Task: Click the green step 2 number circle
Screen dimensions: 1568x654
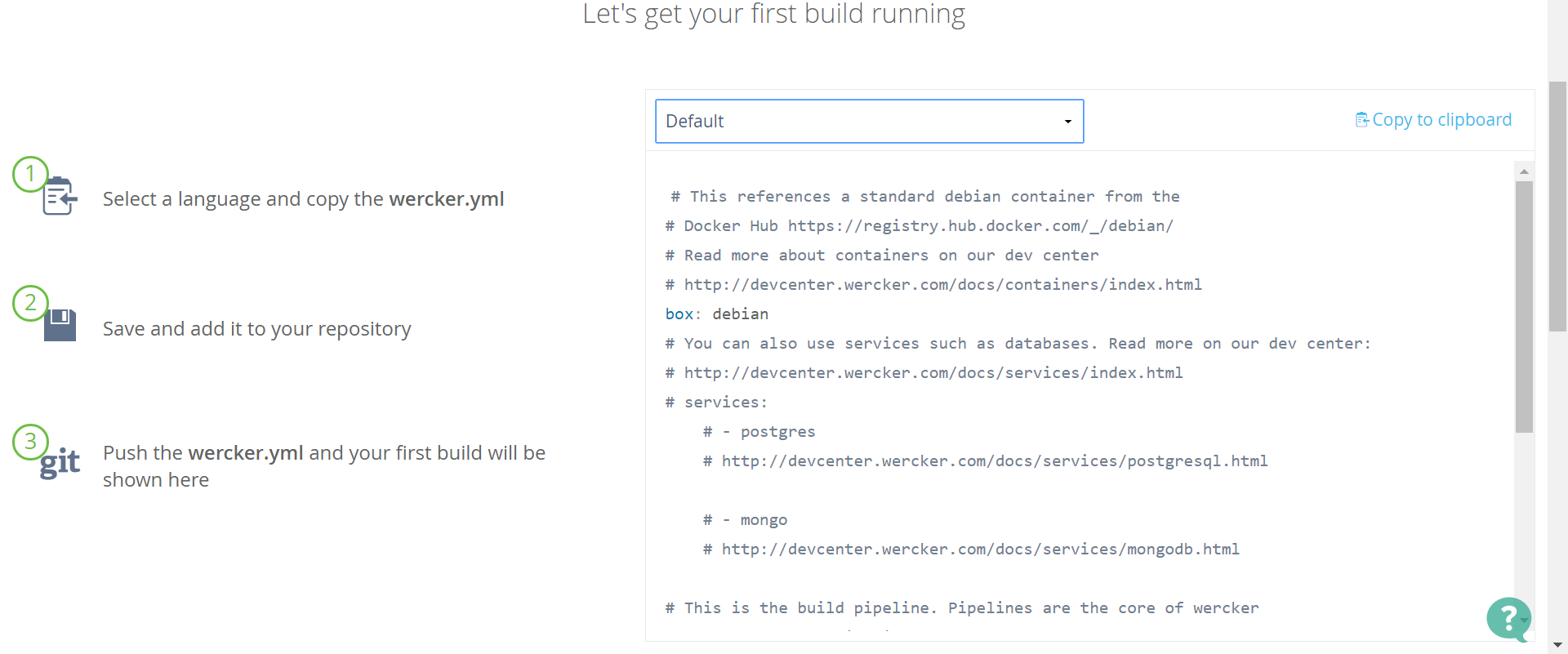Action: 30,303
